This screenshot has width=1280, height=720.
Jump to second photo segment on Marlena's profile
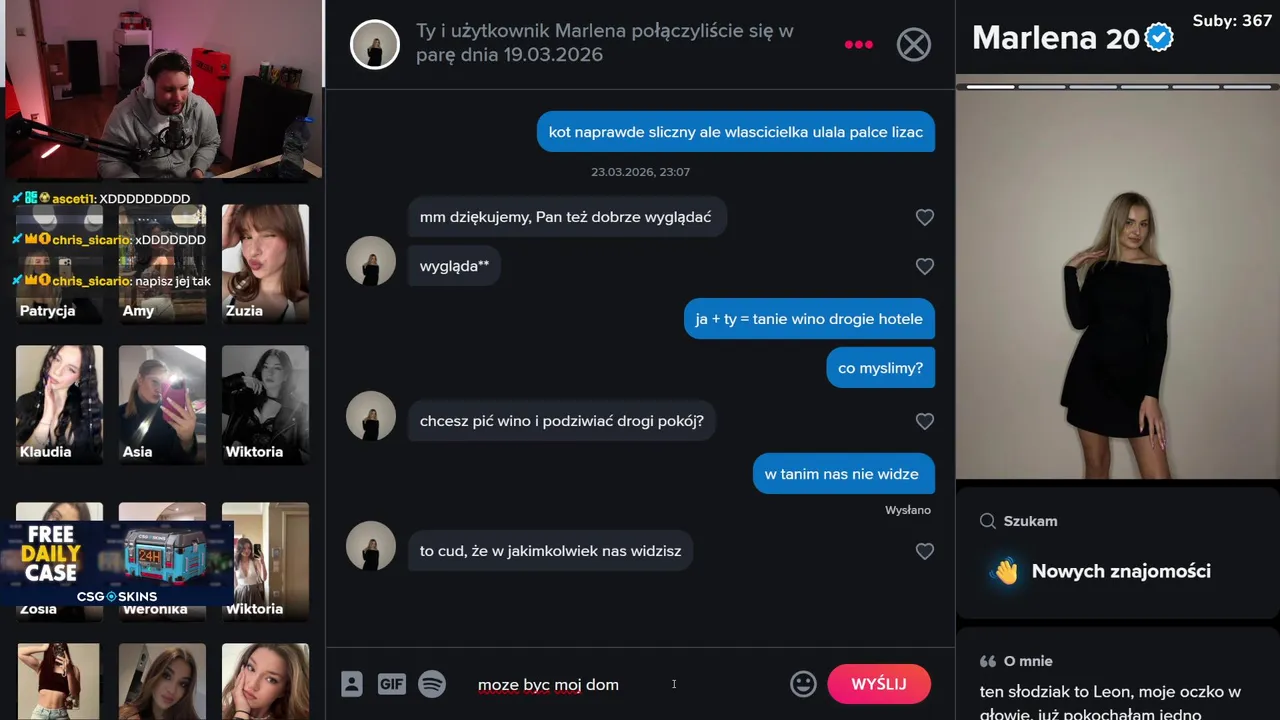(1041, 87)
